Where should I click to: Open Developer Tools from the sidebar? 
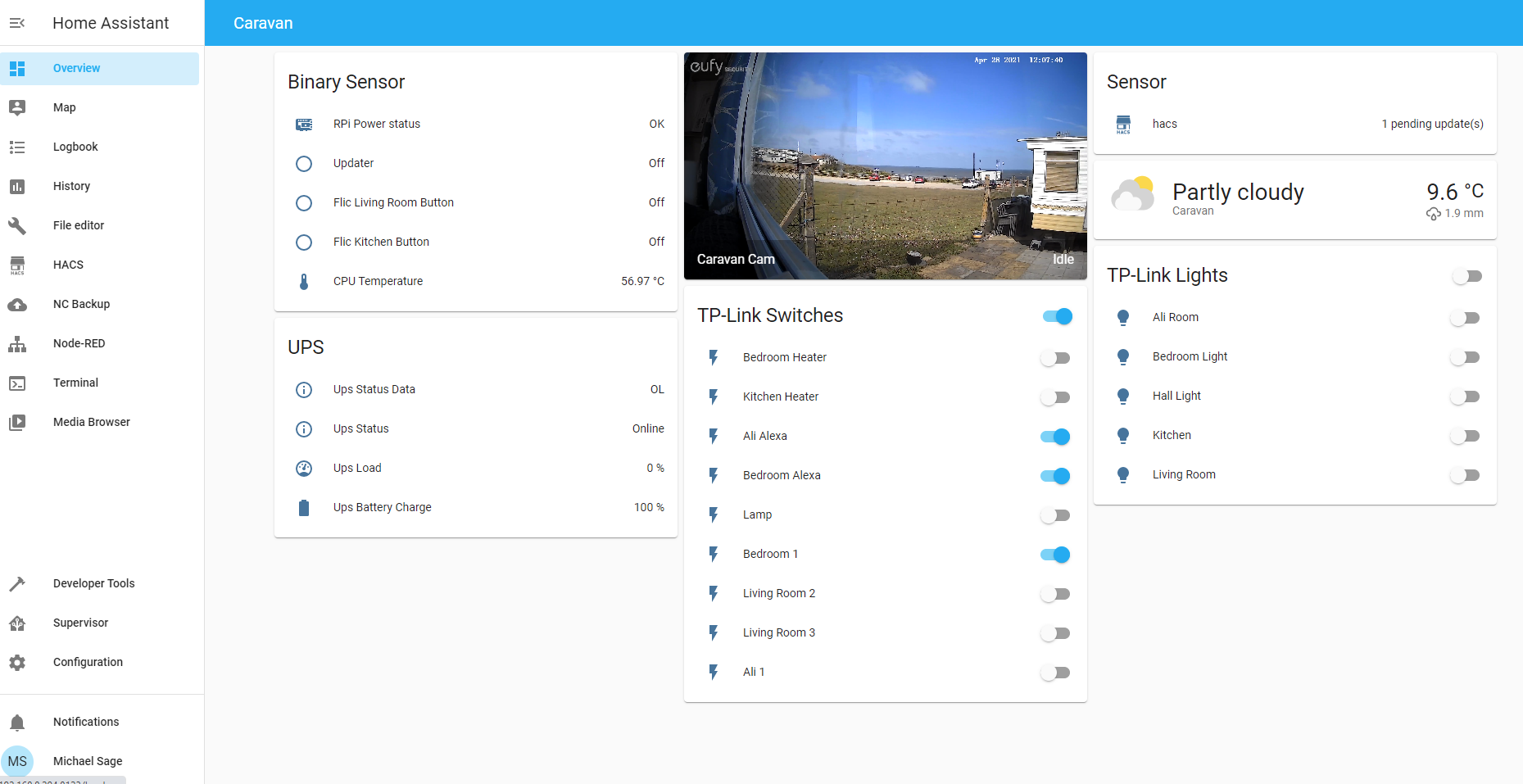pos(99,583)
